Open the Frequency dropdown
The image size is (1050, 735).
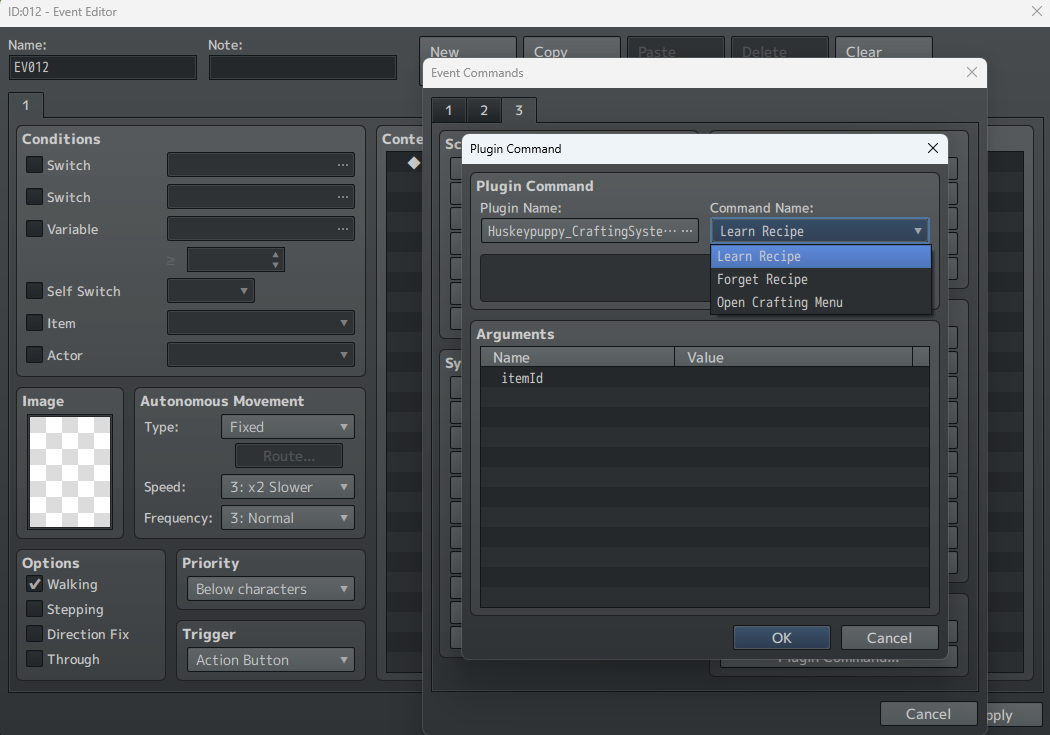(287, 518)
